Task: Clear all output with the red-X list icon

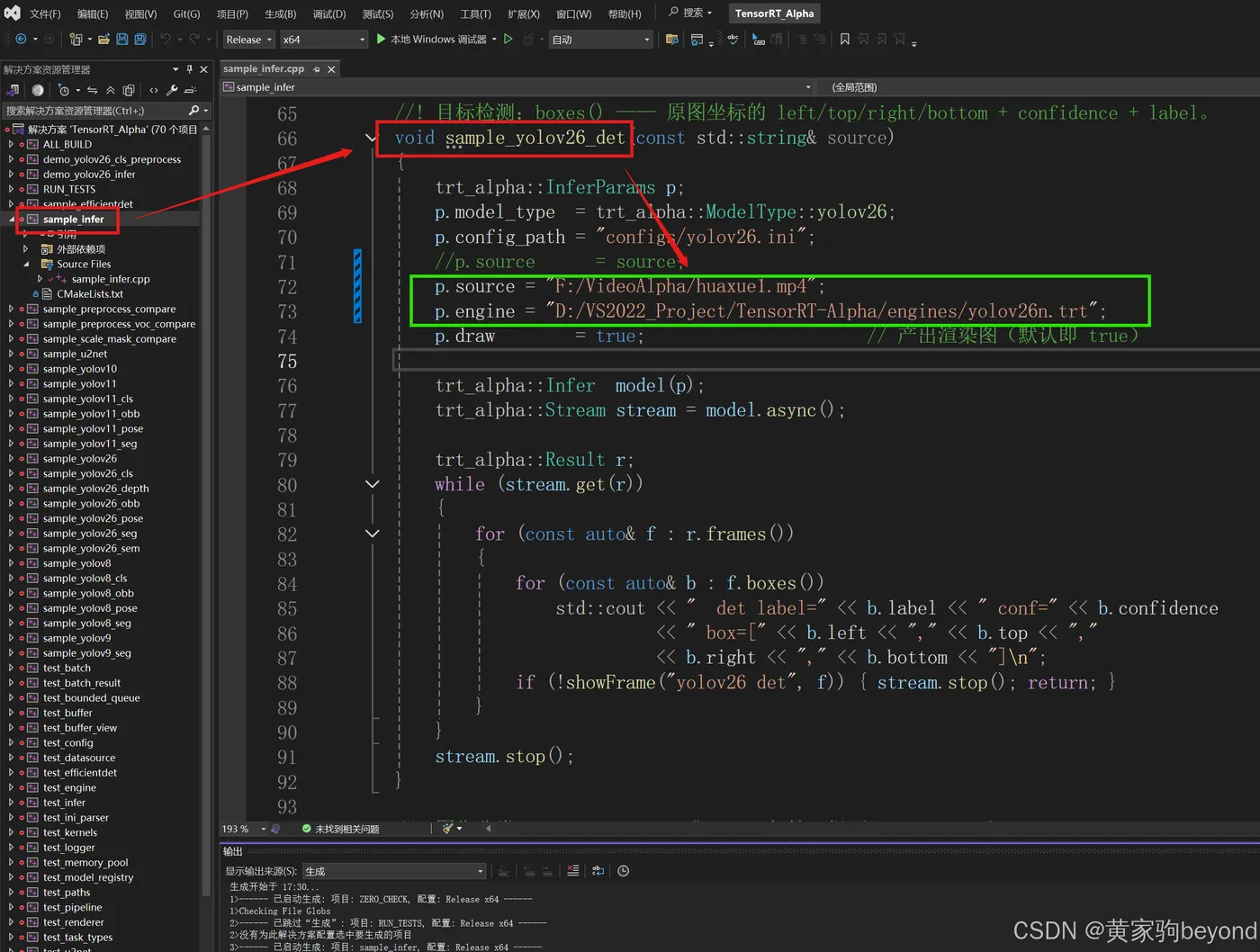Action: [x=573, y=871]
